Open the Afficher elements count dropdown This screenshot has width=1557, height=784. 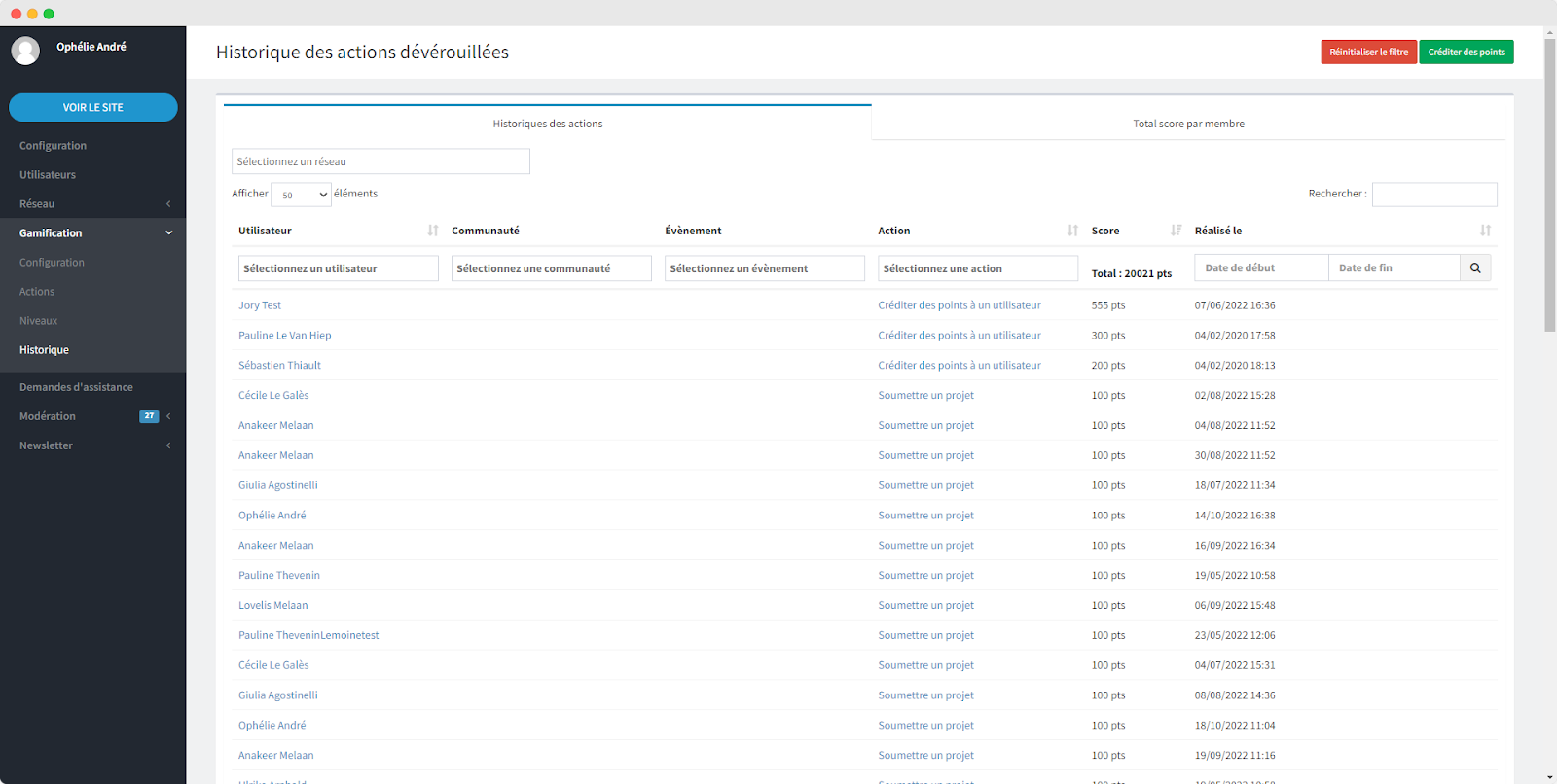pos(301,195)
